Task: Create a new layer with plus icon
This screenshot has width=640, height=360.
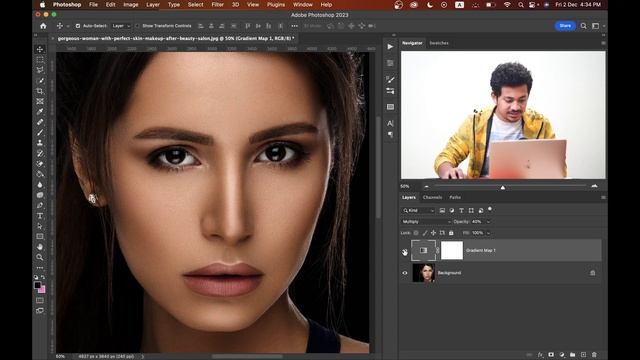Action: click(x=583, y=355)
